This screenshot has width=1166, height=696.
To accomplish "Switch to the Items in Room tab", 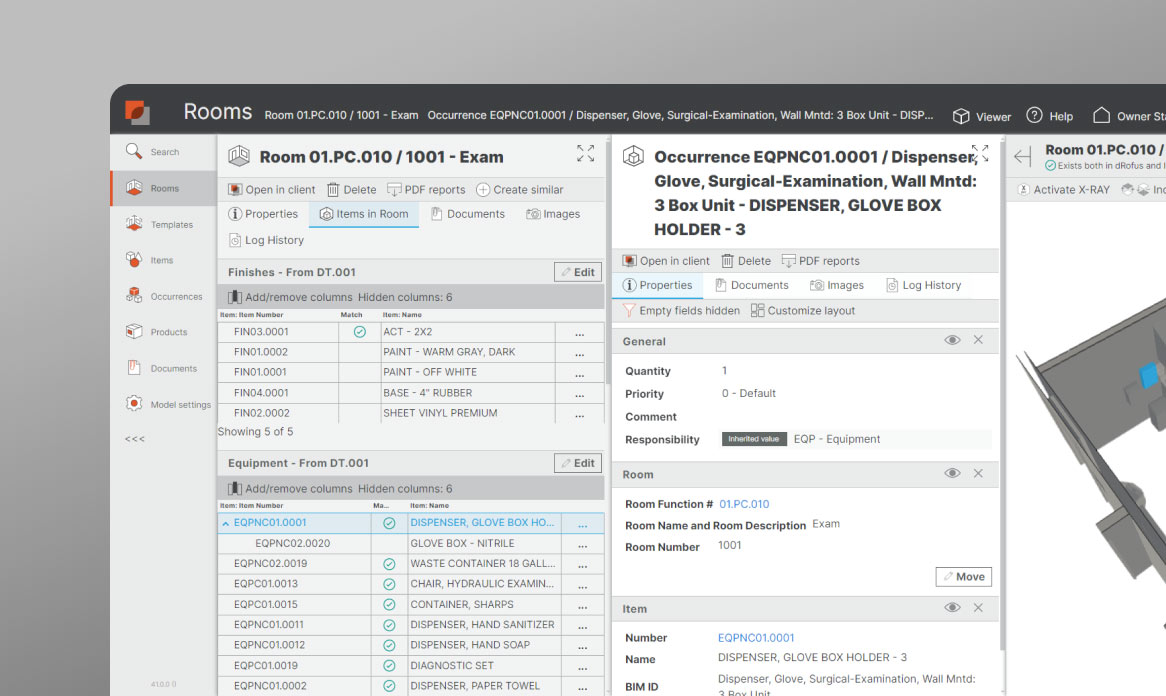I will (x=364, y=214).
